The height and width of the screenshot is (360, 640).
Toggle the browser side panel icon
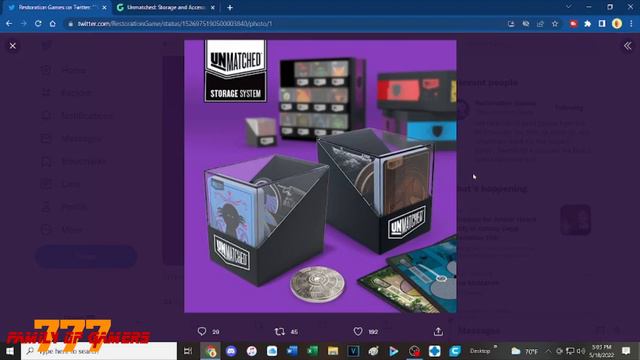point(602,24)
